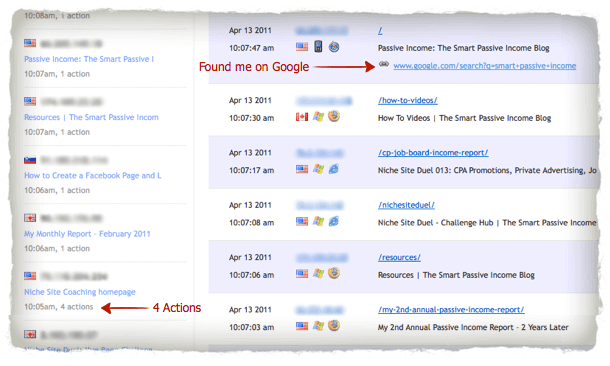Click Firefox icon in the how-to-videos row
Image resolution: width=610 pixels, height=366 pixels.
(x=334, y=116)
